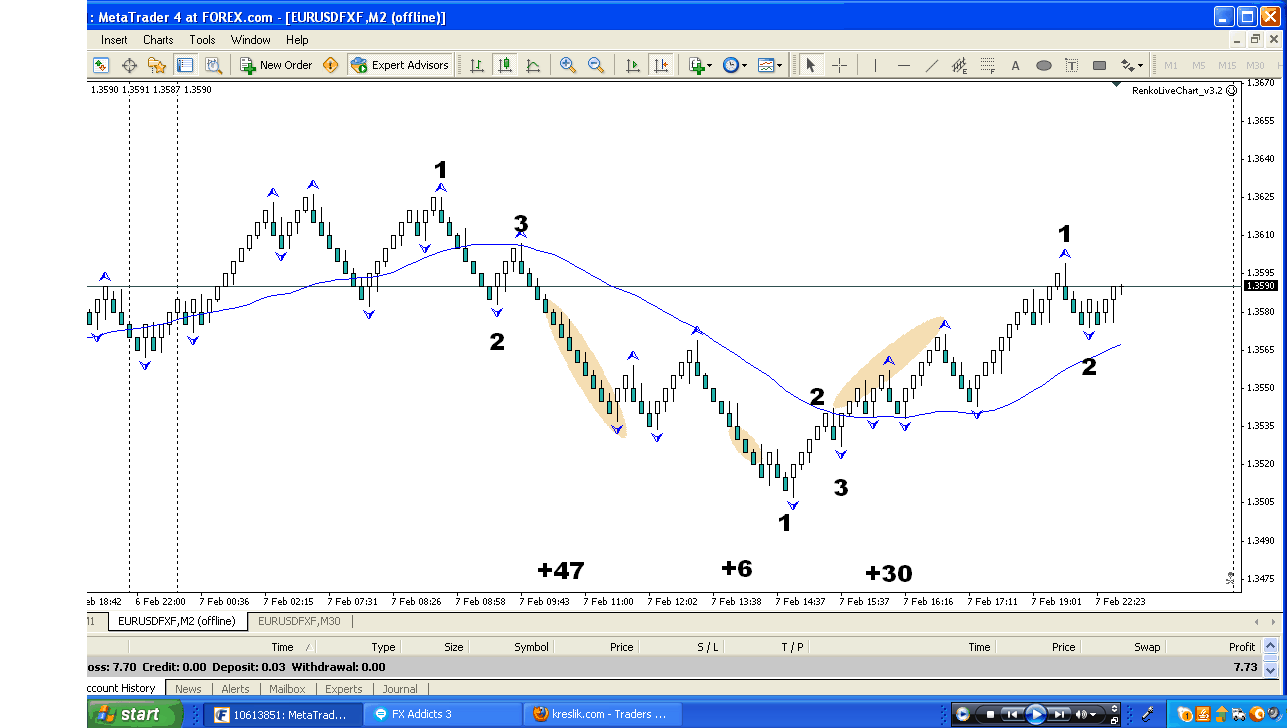
Task: Open the Tools menu
Action: 202,40
